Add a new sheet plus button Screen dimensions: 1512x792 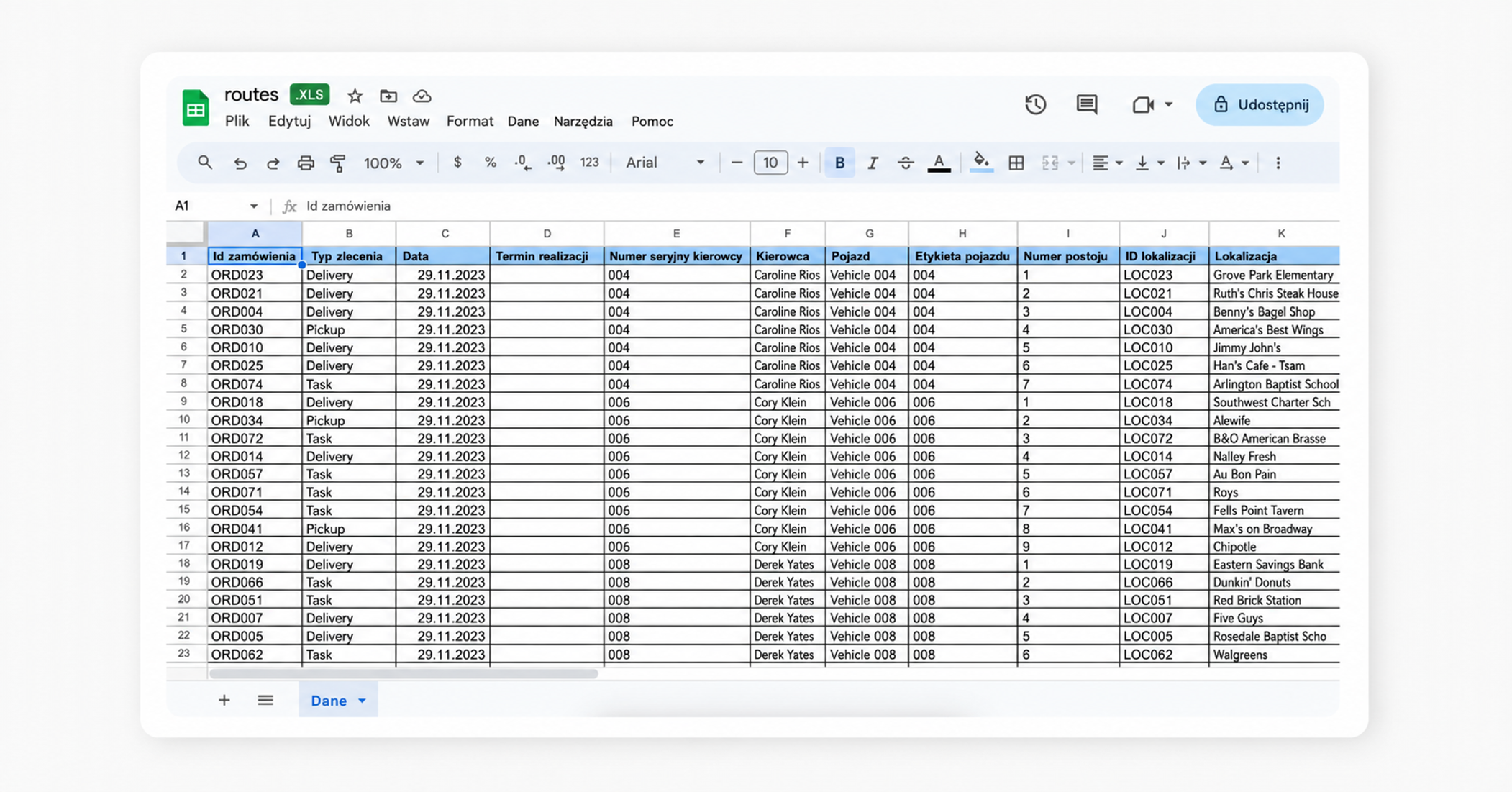point(224,701)
